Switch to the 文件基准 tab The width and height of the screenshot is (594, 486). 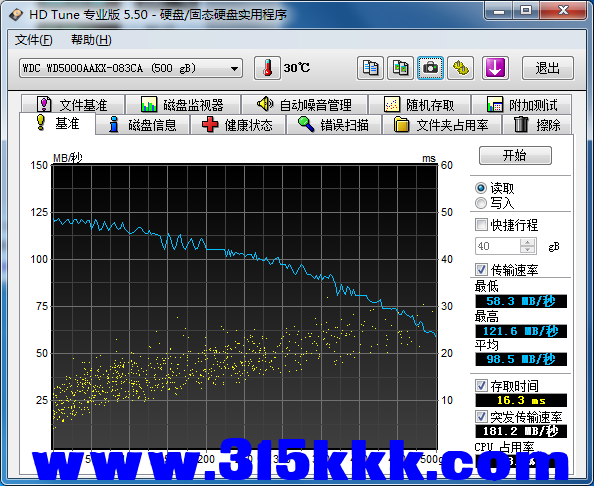click(73, 105)
